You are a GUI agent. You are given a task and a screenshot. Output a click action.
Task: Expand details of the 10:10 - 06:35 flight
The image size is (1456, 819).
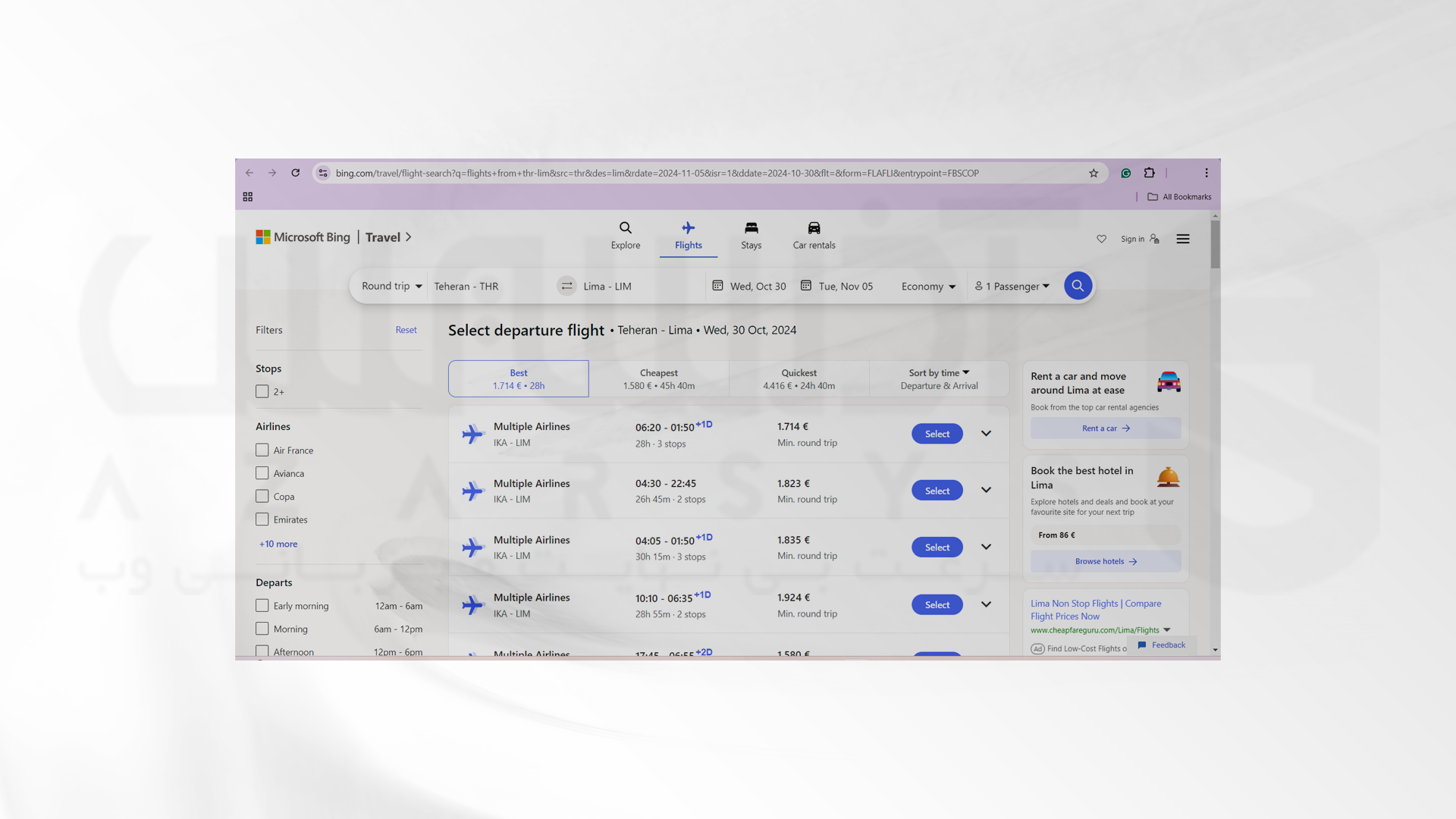pos(987,605)
